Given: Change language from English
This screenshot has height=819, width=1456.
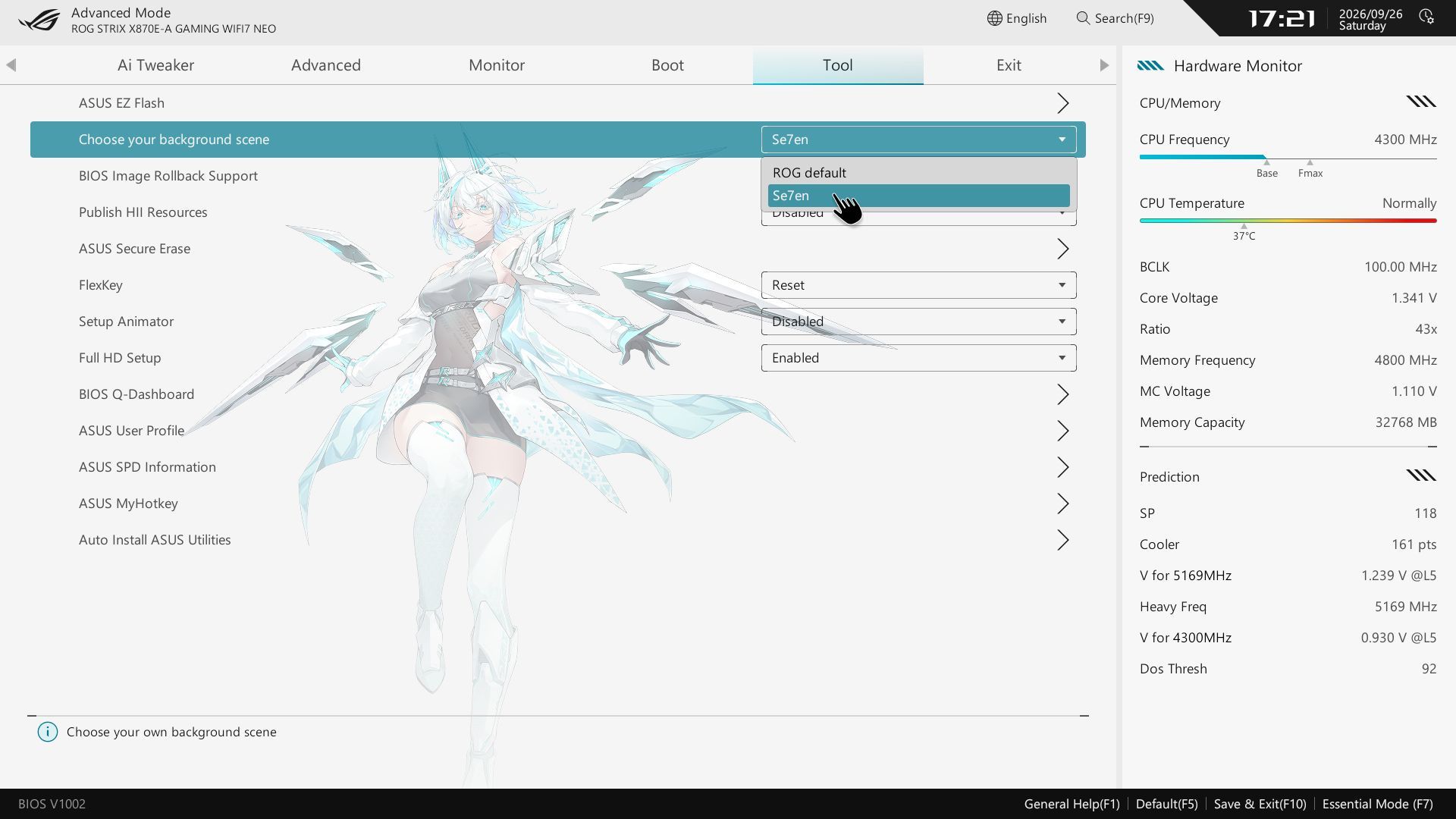Looking at the screenshot, I should [1017, 18].
